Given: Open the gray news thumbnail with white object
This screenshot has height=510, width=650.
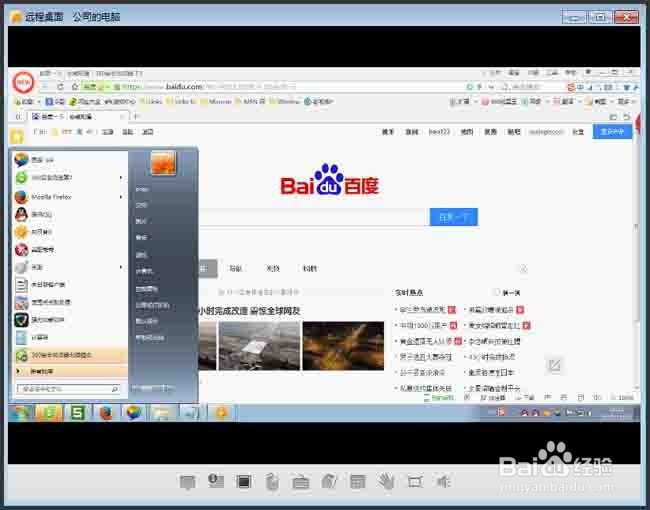Looking at the screenshot, I should click(x=260, y=346).
